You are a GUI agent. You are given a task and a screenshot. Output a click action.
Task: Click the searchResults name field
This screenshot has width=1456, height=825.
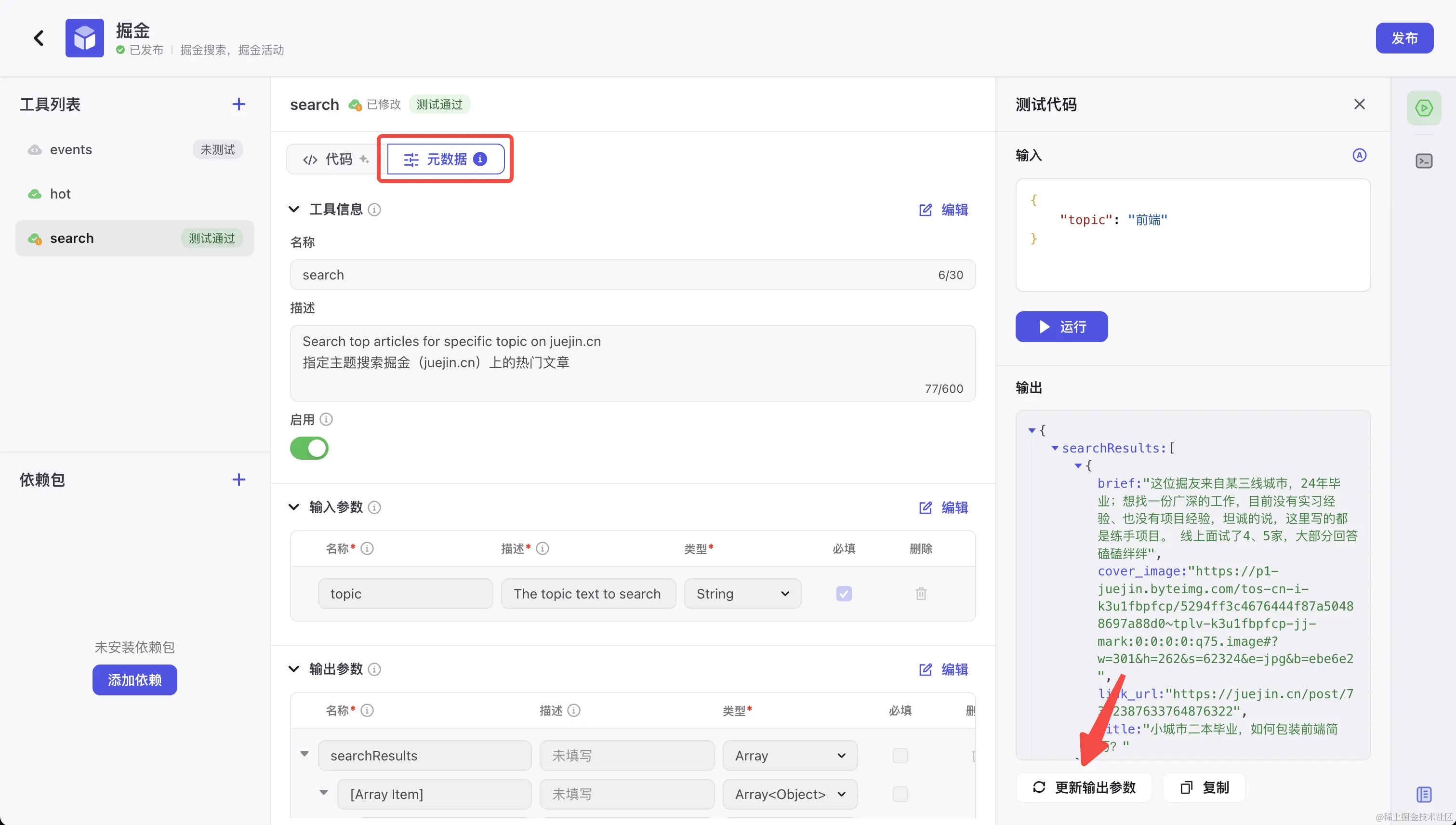click(x=424, y=756)
